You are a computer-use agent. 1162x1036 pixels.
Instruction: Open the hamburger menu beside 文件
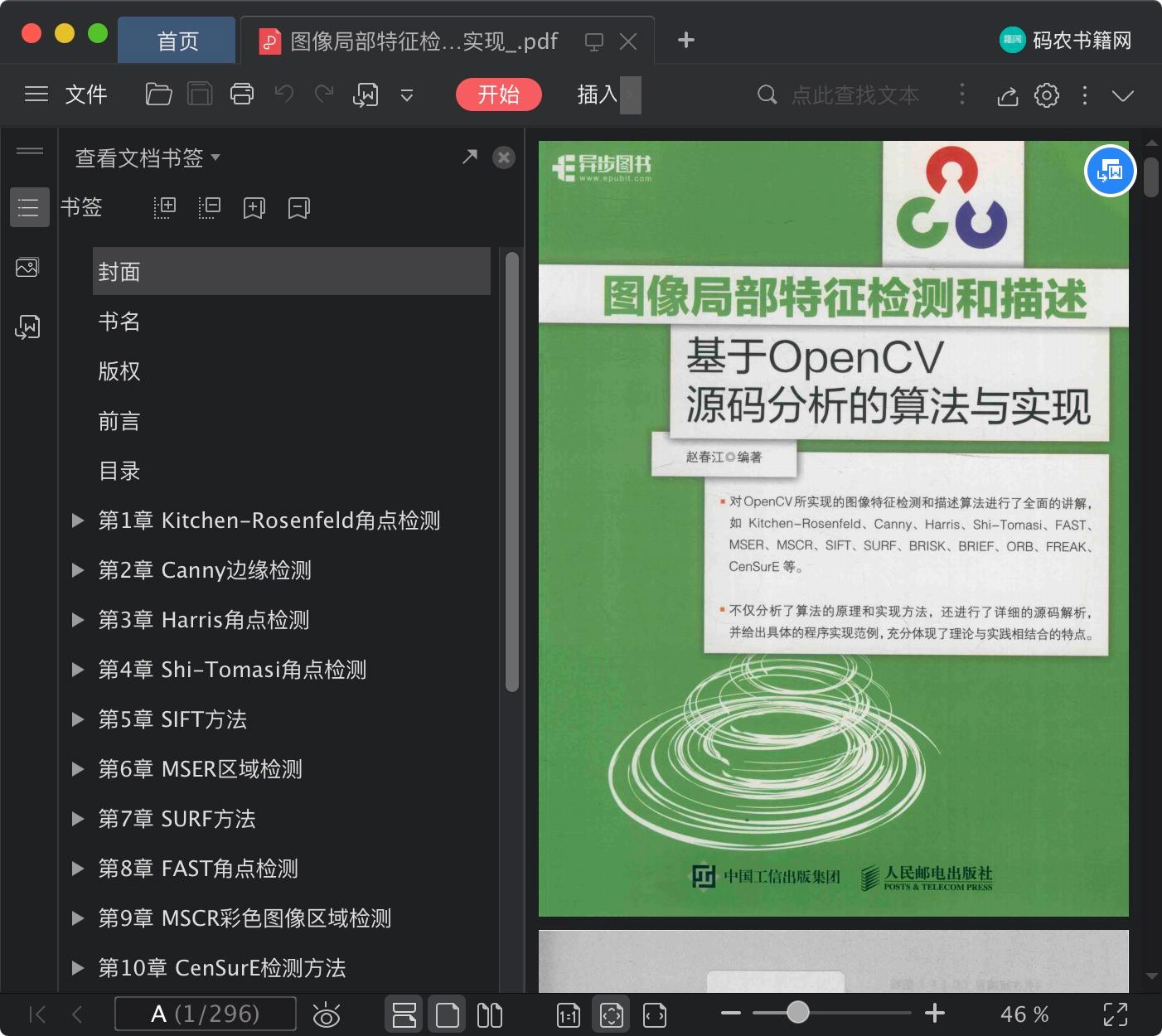point(36,94)
